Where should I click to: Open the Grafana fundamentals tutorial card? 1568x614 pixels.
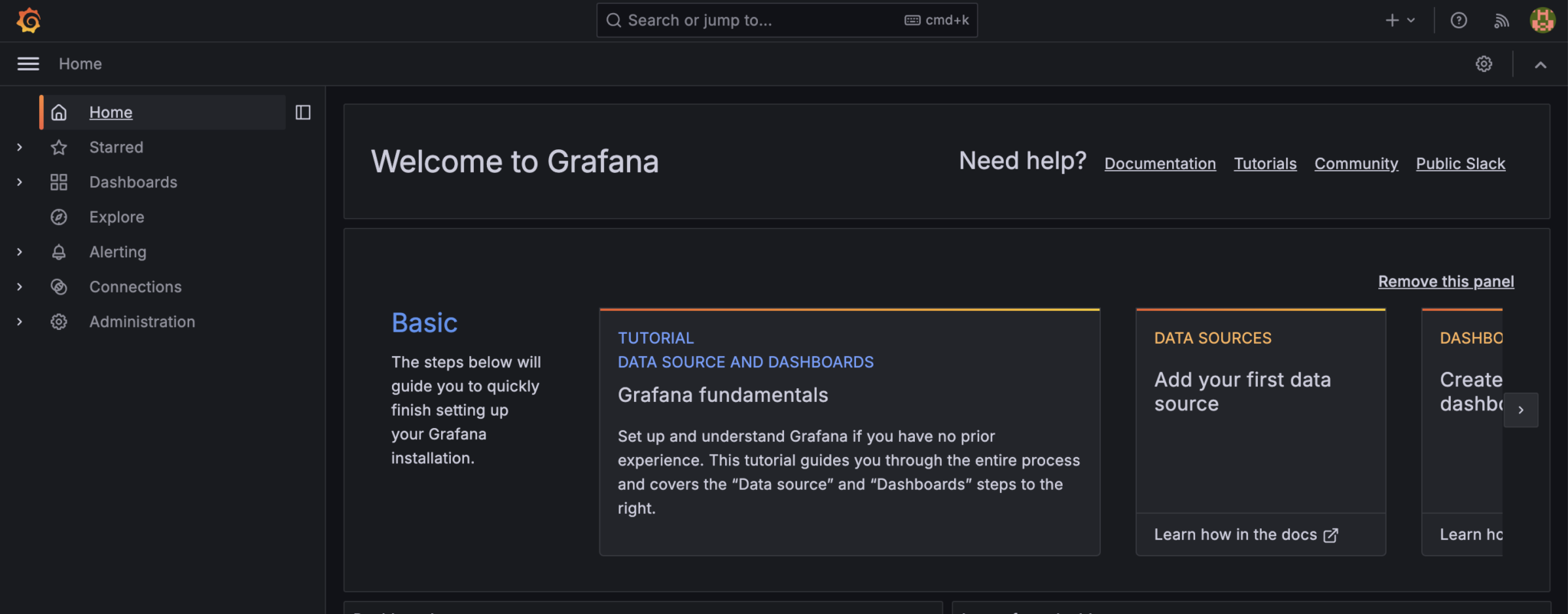[849, 433]
